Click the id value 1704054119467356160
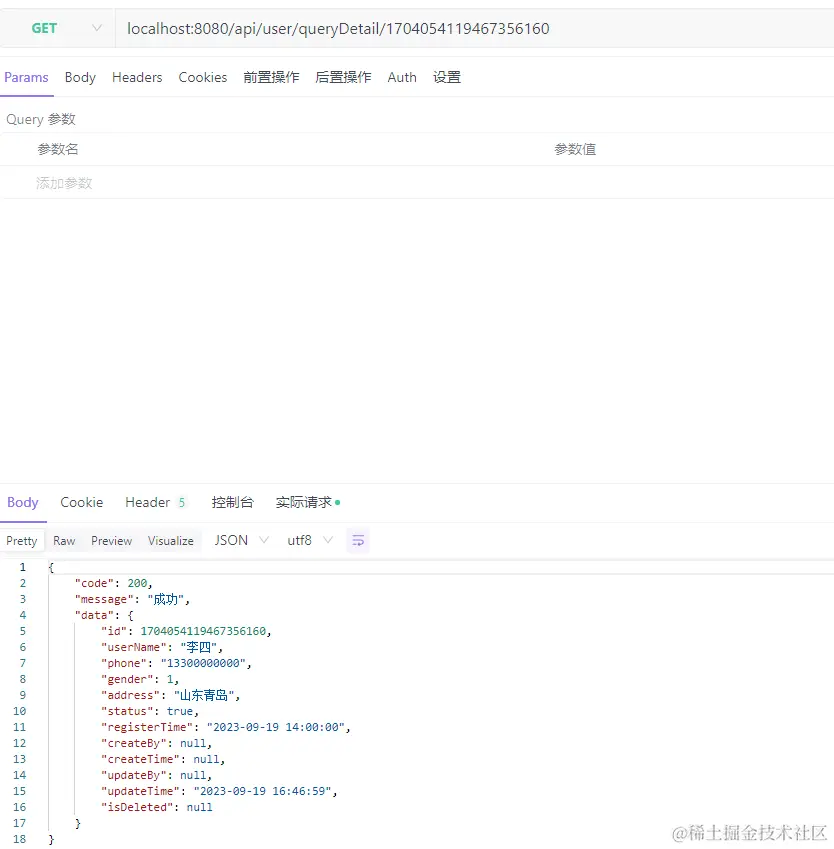 click(203, 631)
